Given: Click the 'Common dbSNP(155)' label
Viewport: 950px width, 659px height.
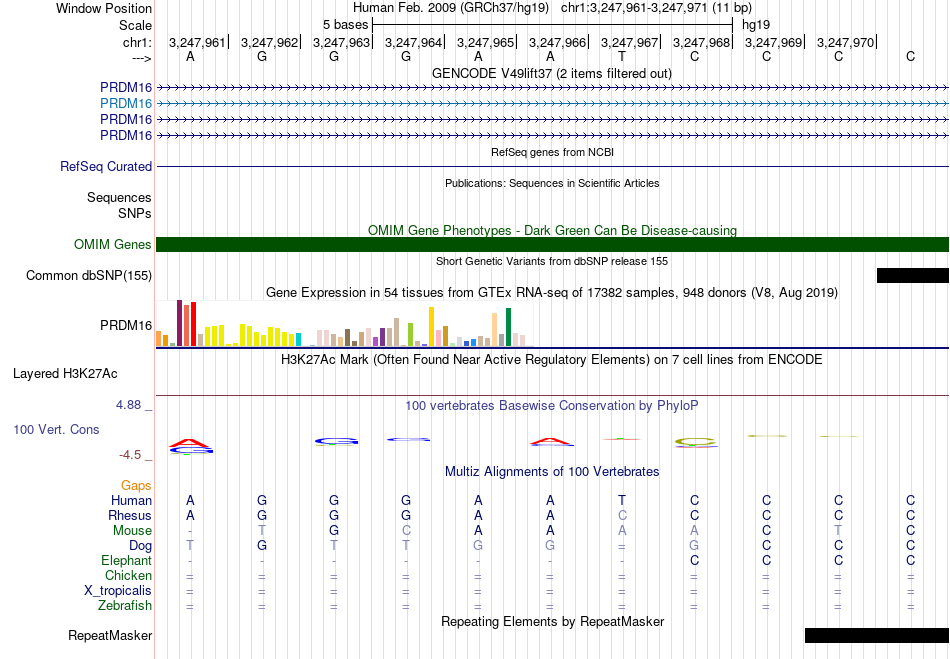Looking at the screenshot, I should [x=89, y=276].
